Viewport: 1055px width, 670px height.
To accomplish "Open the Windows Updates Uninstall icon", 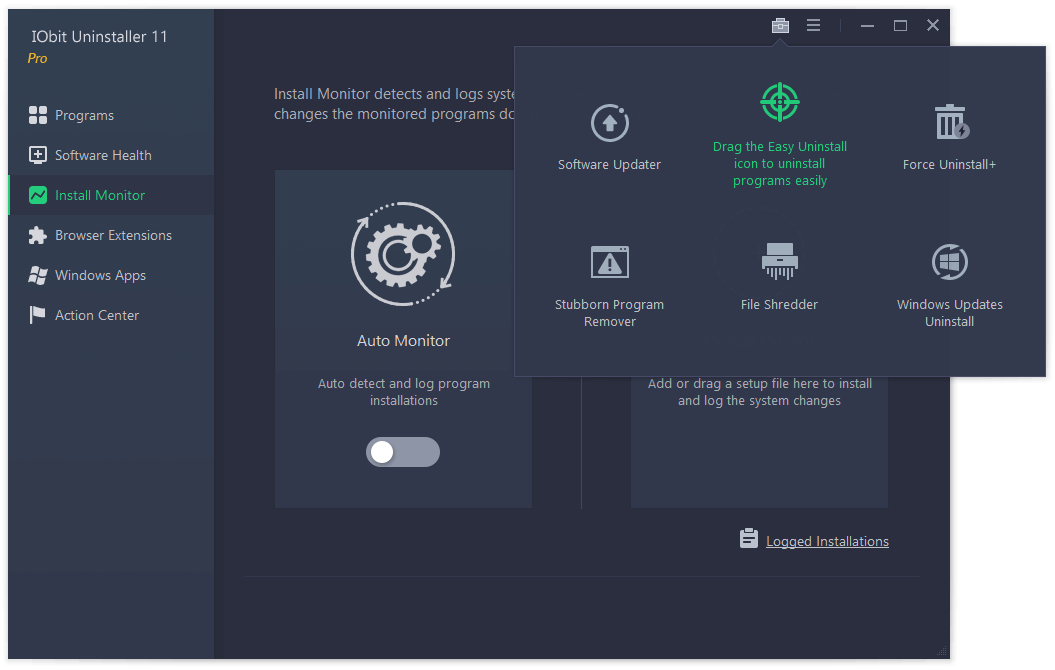I will click(x=949, y=262).
